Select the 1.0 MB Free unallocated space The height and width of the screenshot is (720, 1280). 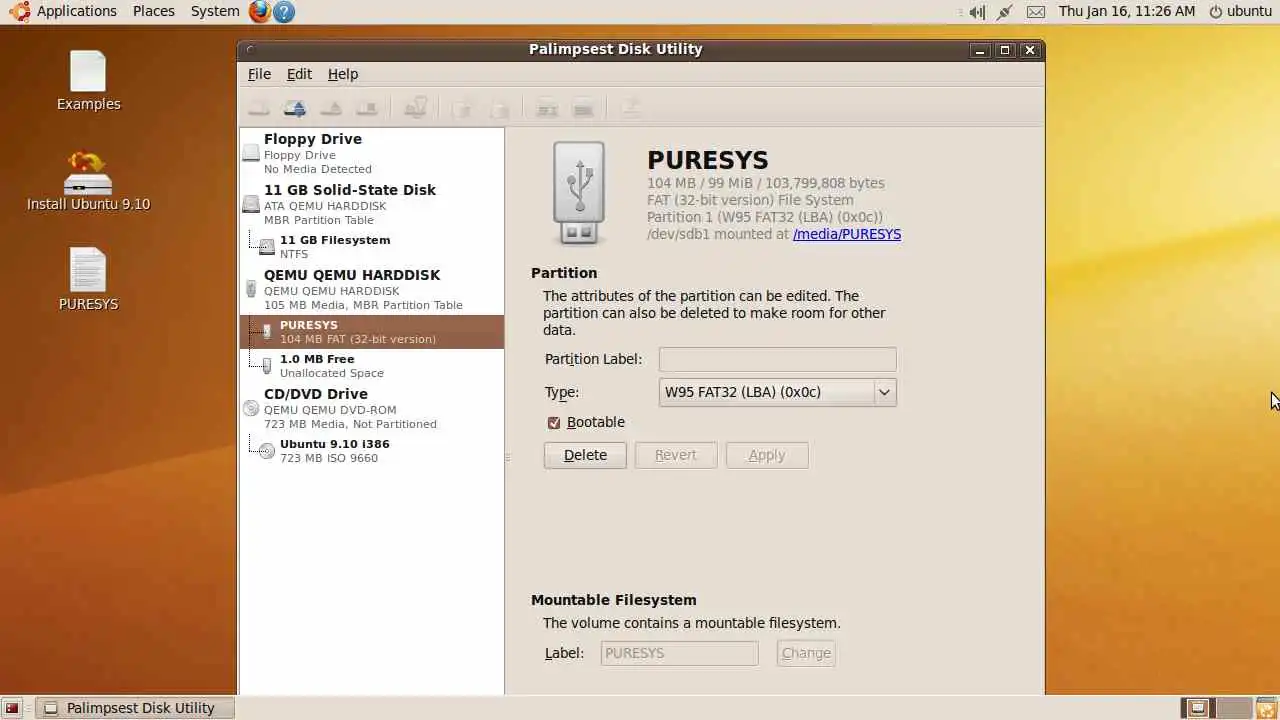tap(372, 366)
